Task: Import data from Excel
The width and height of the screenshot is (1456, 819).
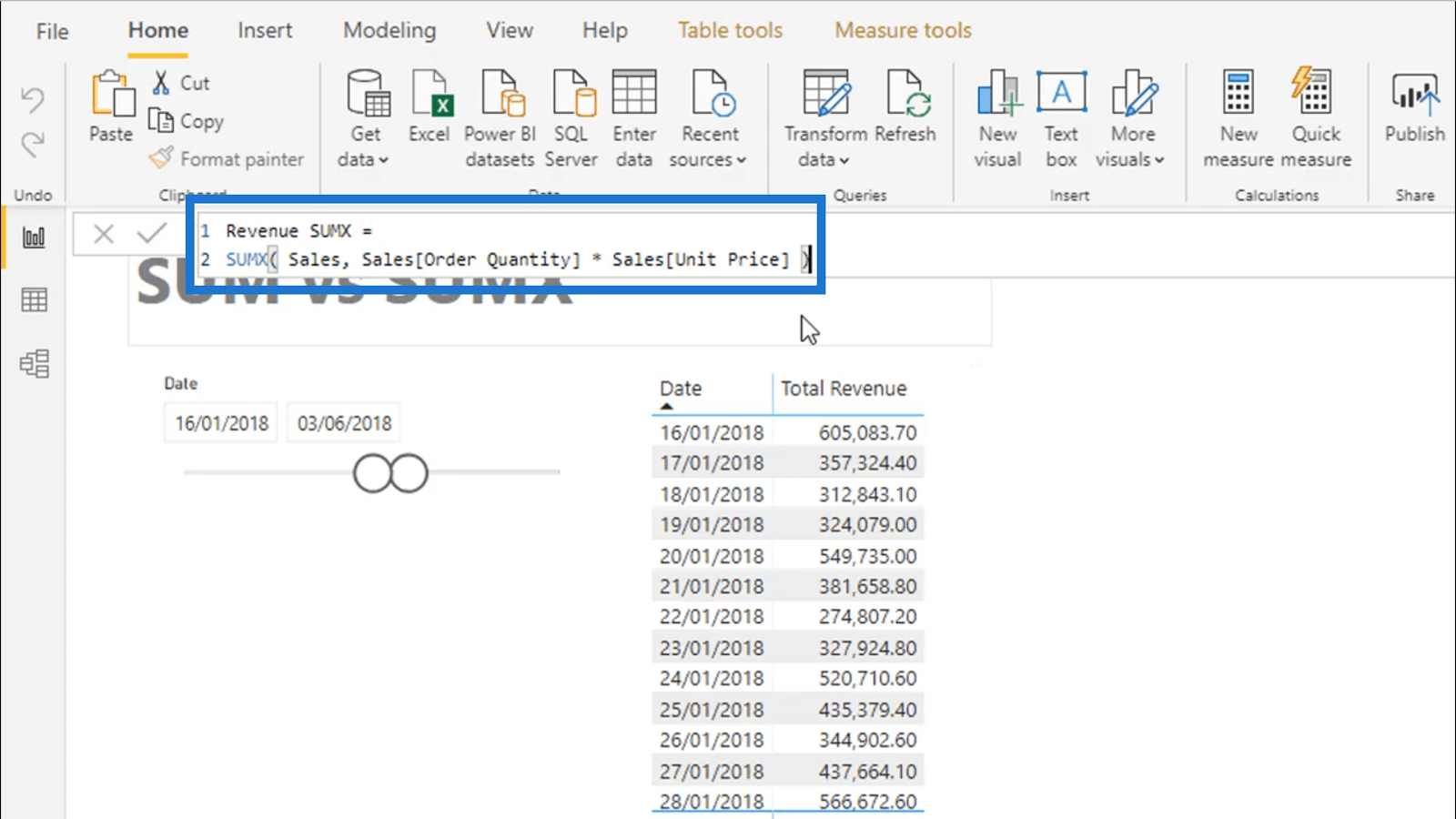Action: [429, 107]
